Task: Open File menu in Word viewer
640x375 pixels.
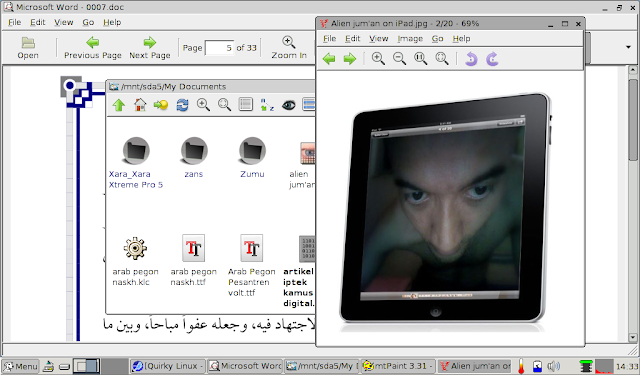Action: [14, 22]
